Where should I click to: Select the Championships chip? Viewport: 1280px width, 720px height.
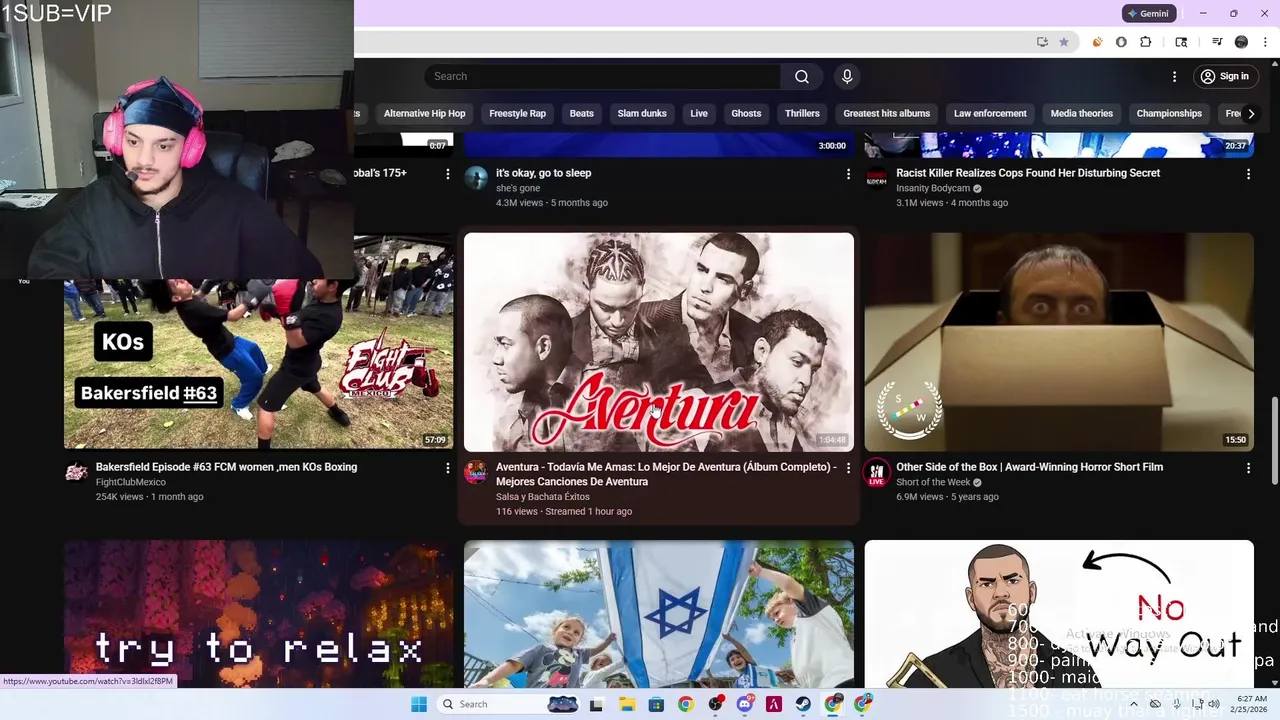[1169, 114]
